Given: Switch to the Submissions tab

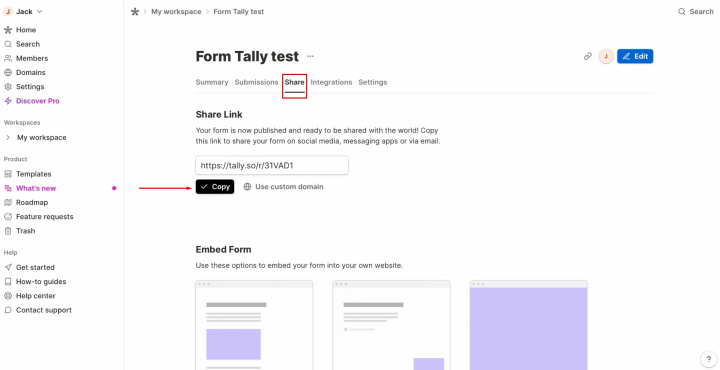Looking at the screenshot, I should (256, 82).
